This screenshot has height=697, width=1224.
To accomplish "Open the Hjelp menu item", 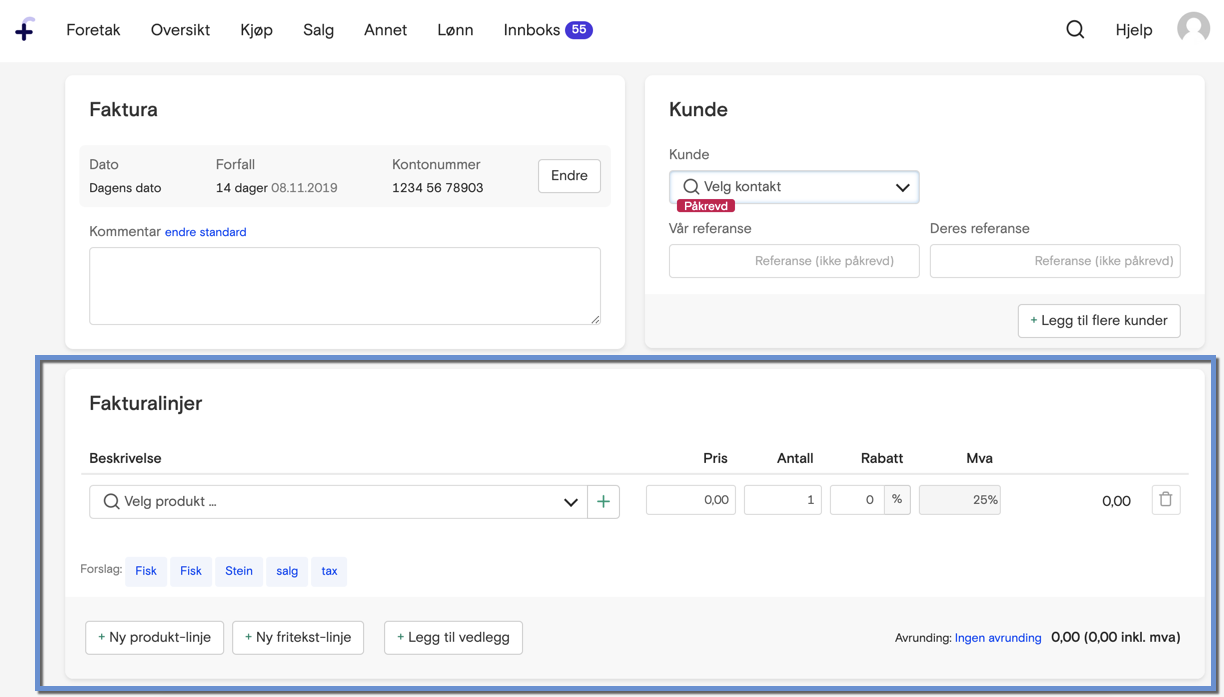I will 1134,30.
